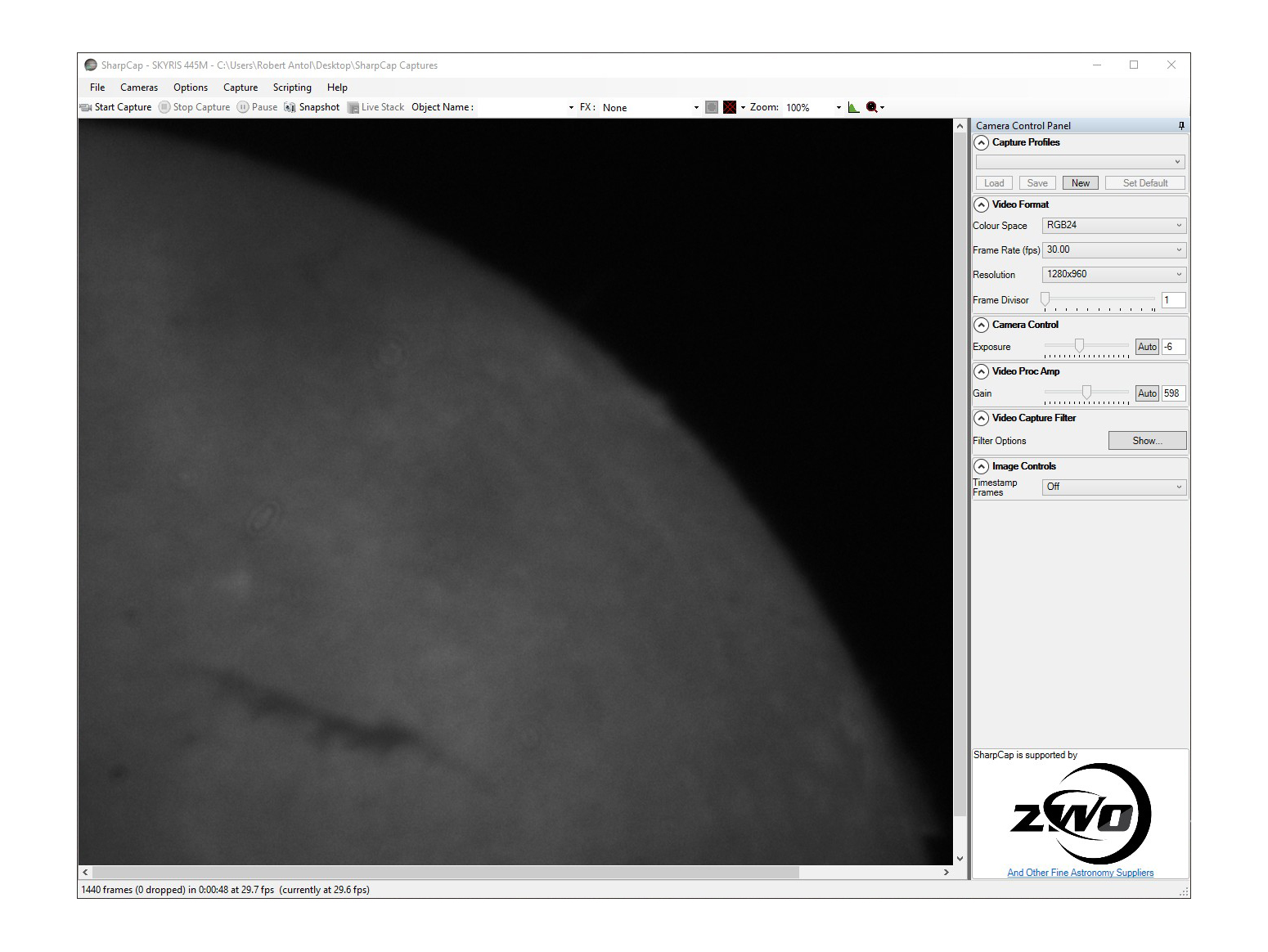Click the red reticule overlay icon
Viewport: 1268px width, 952px height.
(x=730, y=107)
